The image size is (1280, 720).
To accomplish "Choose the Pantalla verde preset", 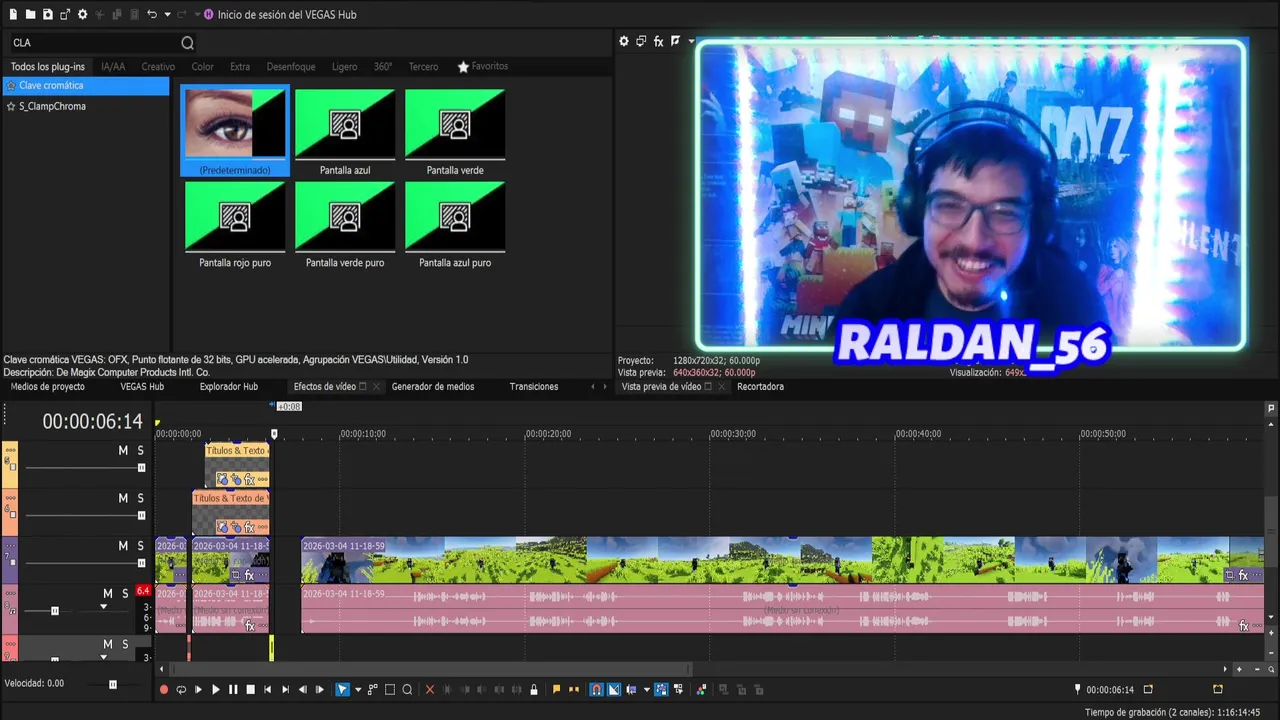I will (455, 130).
